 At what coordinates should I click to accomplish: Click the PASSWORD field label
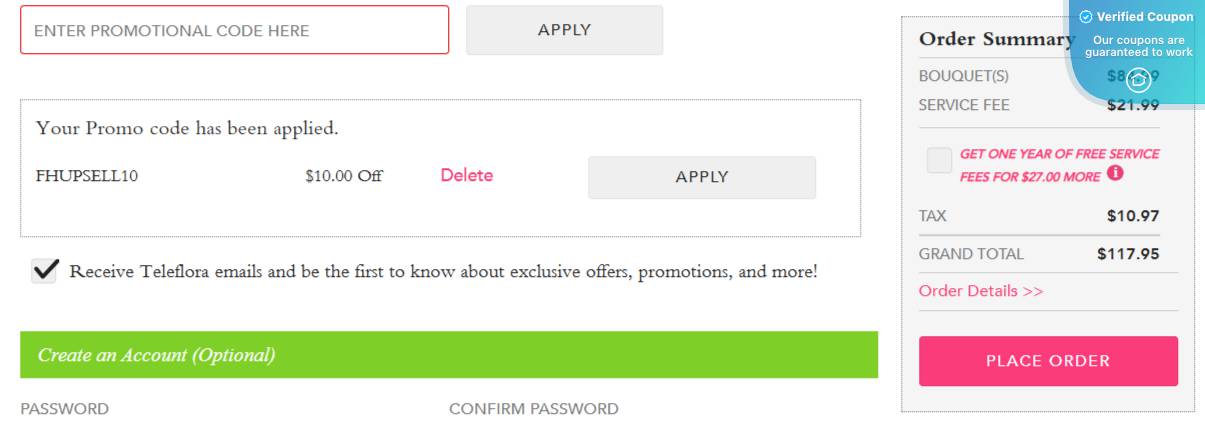(x=64, y=409)
